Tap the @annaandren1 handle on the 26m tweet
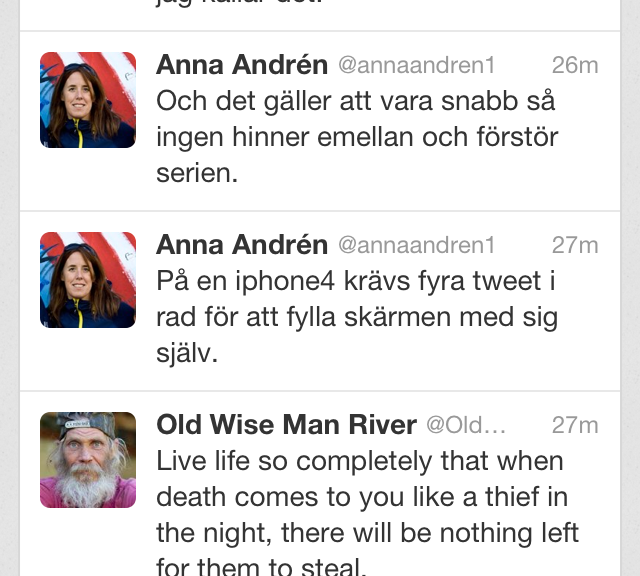Image resolution: width=640 pixels, height=576 pixels. point(416,66)
